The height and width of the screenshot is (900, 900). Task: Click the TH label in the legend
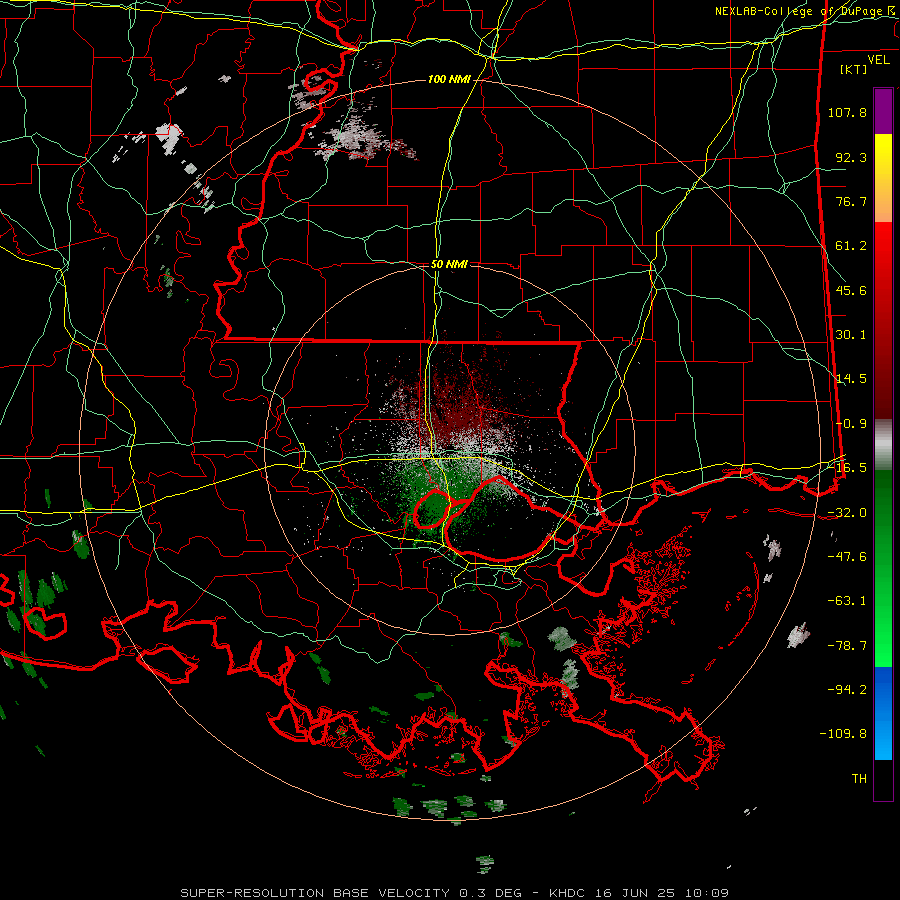tap(859, 779)
